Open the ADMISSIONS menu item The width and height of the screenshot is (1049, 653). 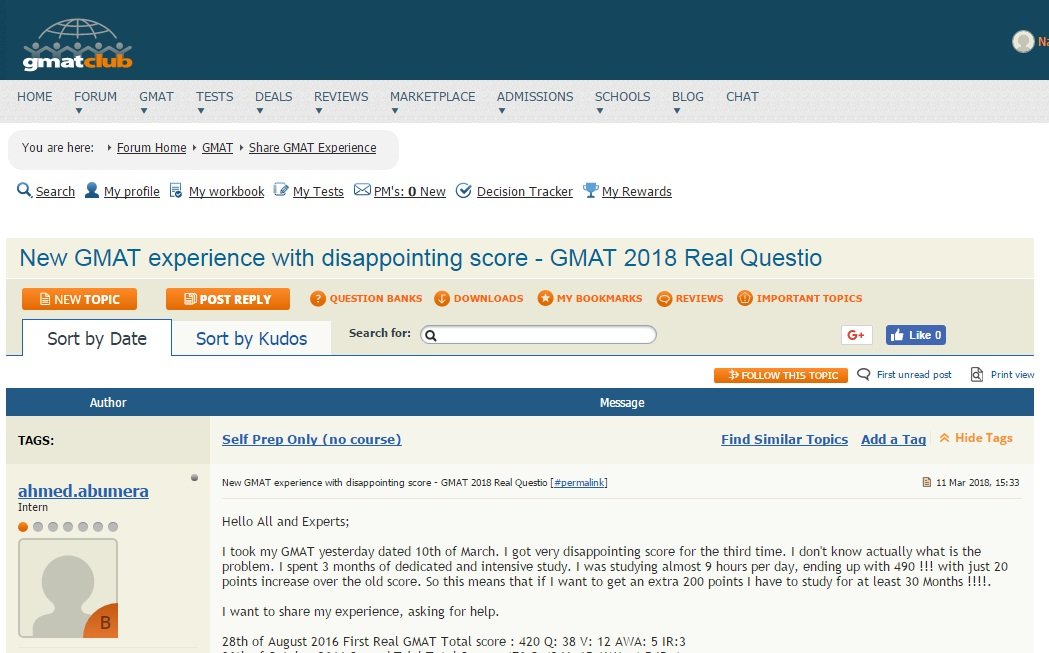coord(535,96)
